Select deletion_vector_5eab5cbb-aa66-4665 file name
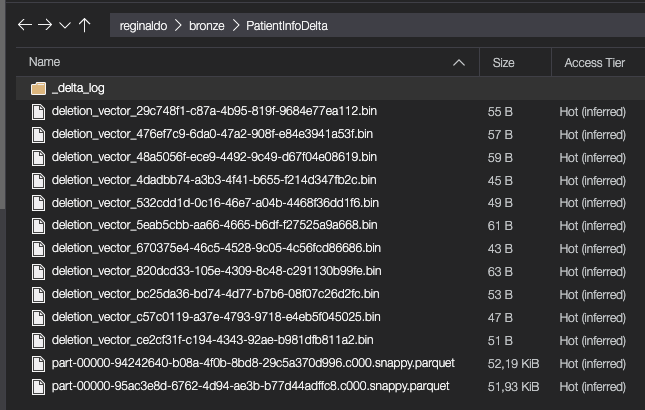 point(214,225)
